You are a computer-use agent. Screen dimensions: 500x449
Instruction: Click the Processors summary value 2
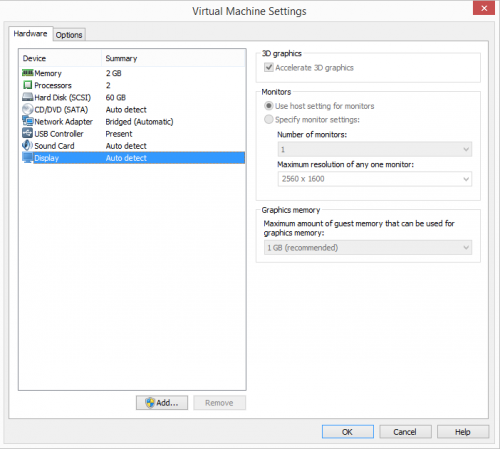(x=108, y=85)
